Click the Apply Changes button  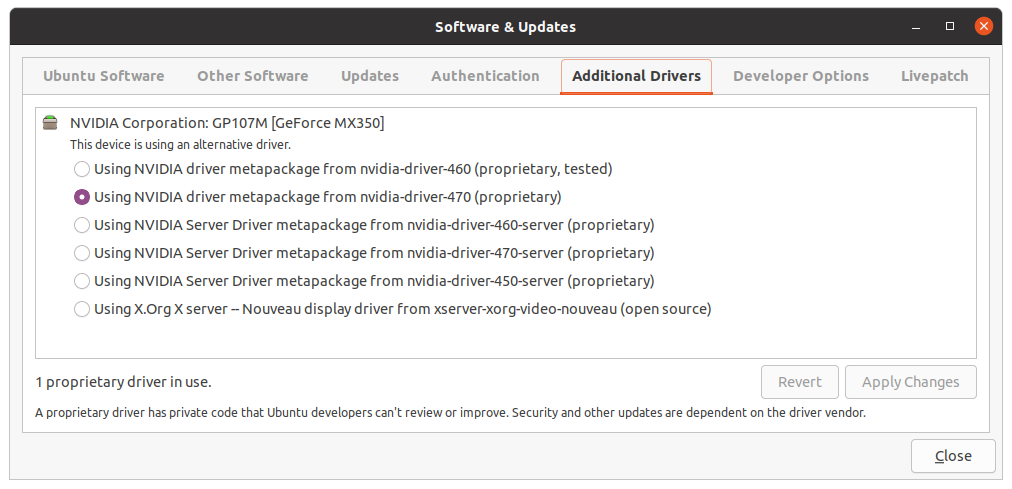coord(911,382)
